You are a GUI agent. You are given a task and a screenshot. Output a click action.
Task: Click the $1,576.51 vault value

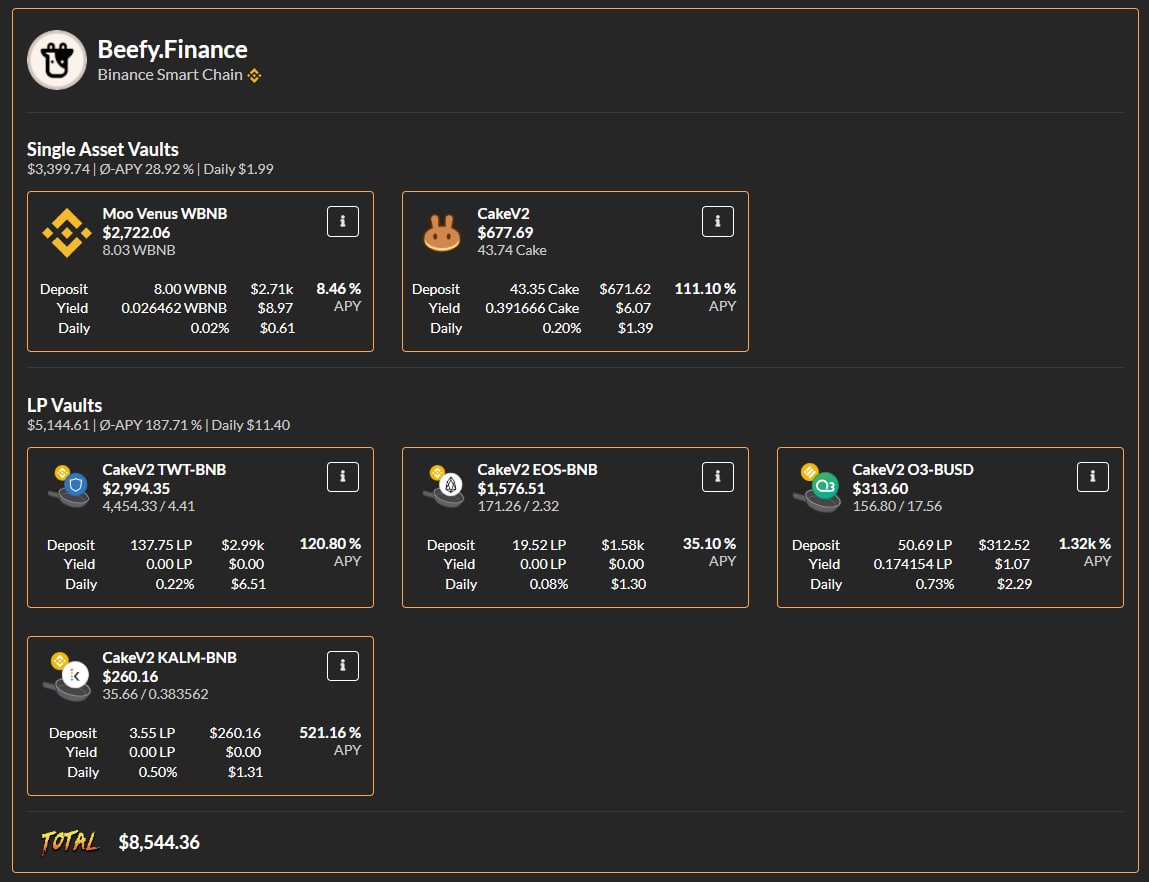click(511, 489)
